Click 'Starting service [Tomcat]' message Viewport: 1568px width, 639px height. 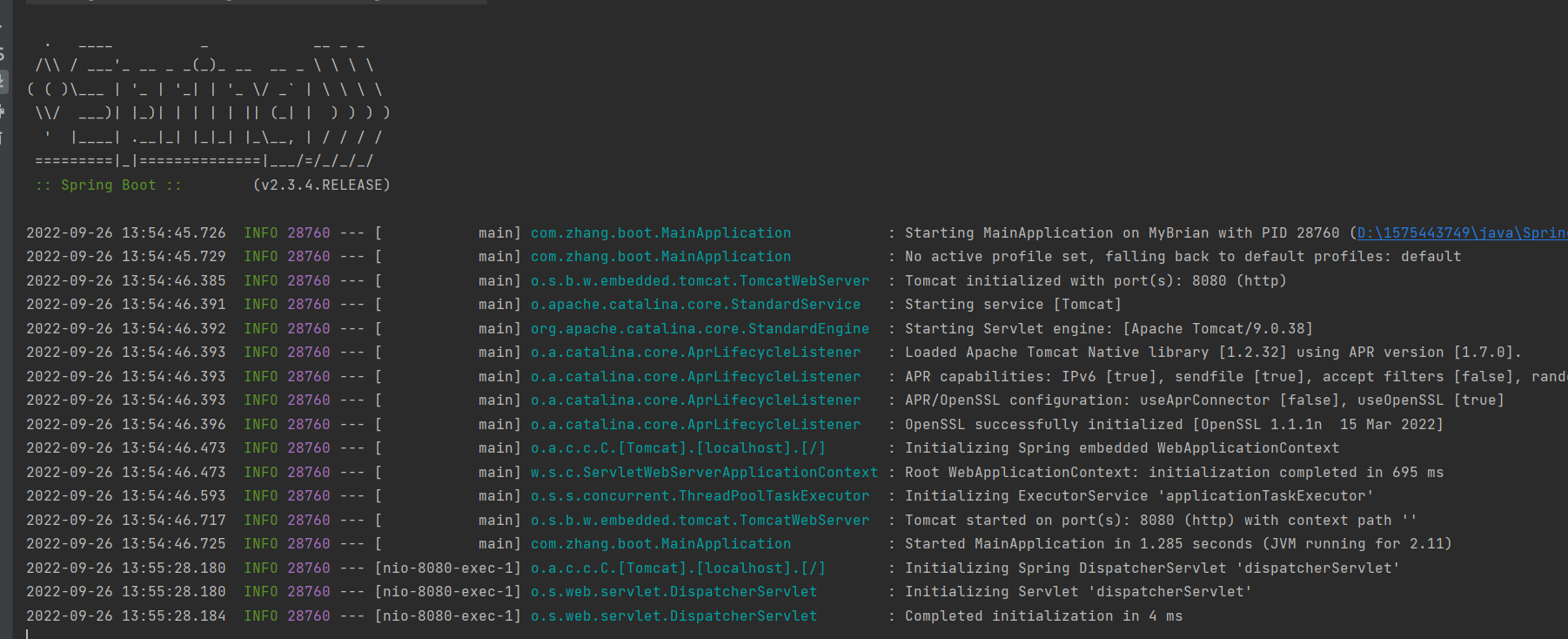(1013, 305)
